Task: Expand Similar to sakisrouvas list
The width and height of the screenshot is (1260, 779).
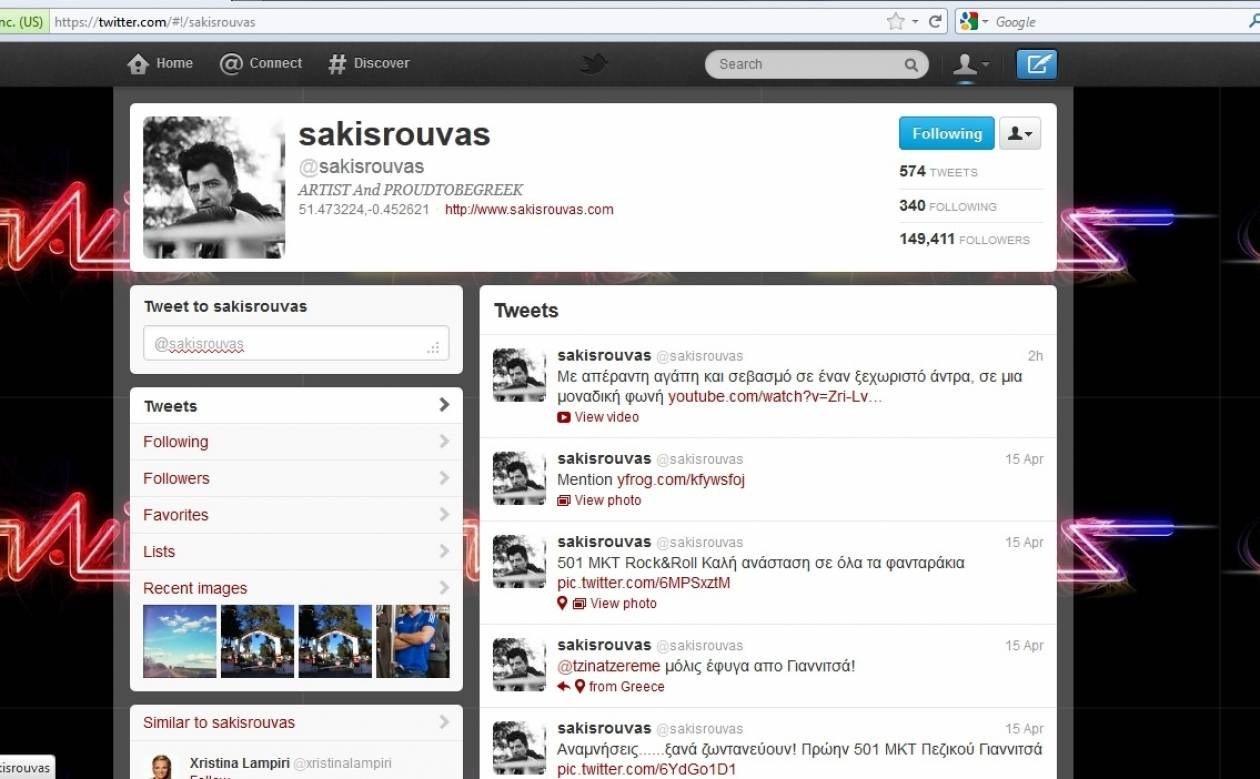Action: [x=296, y=722]
